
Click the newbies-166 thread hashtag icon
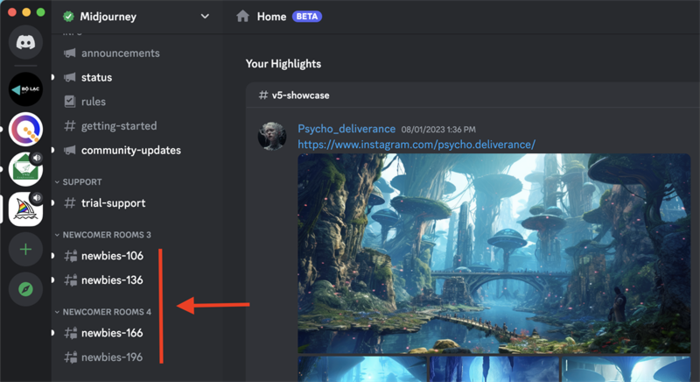pos(70,333)
